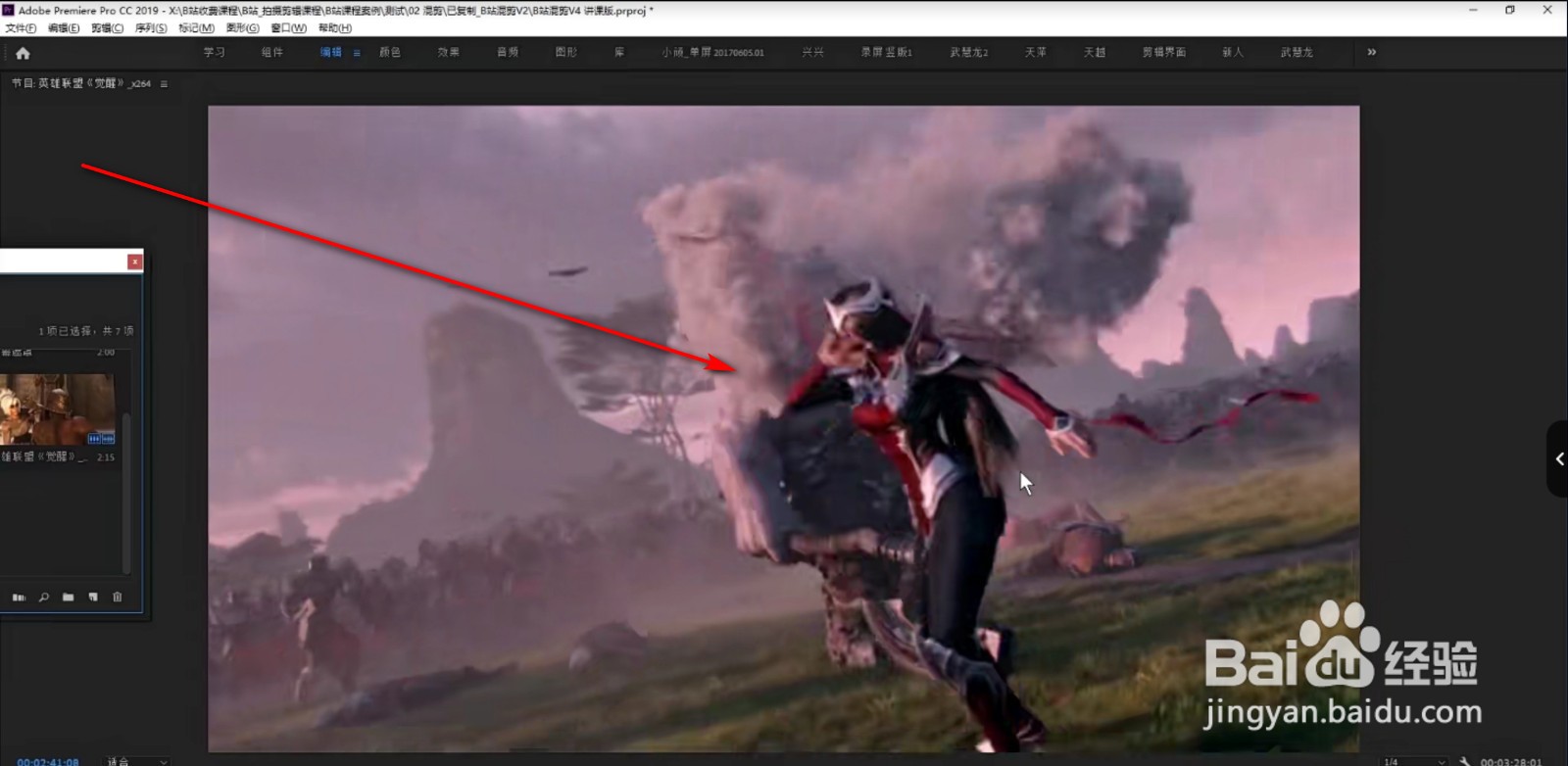Create a new bin with folder icon
The height and width of the screenshot is (766, 1568).
coord(68,598)
